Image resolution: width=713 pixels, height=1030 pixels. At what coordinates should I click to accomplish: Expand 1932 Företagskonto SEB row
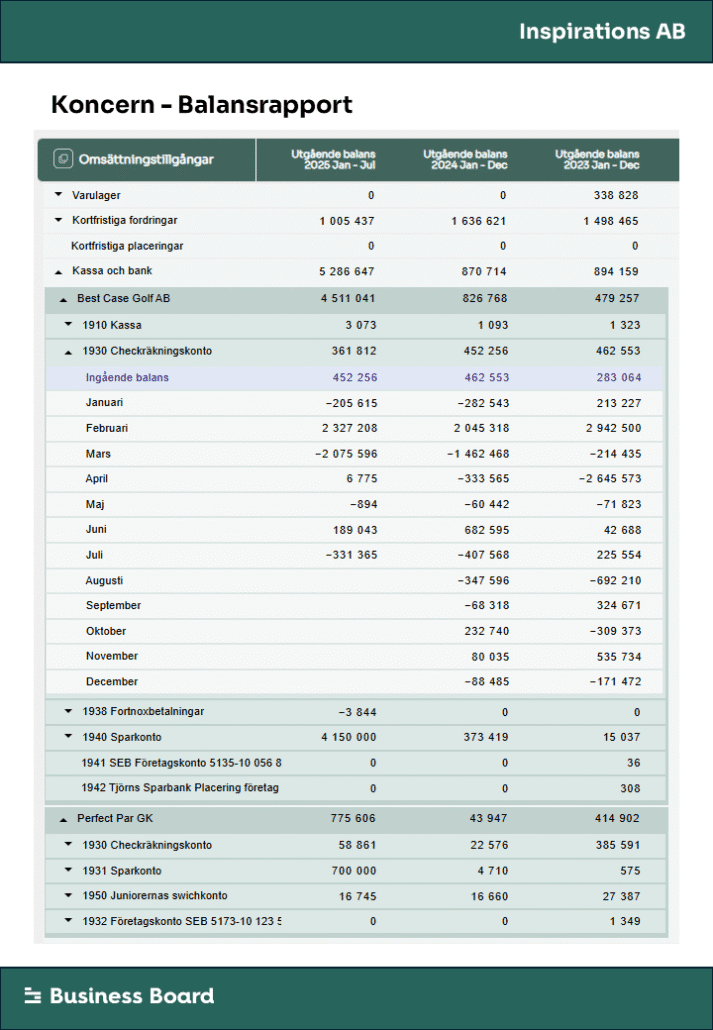(68, 921)
